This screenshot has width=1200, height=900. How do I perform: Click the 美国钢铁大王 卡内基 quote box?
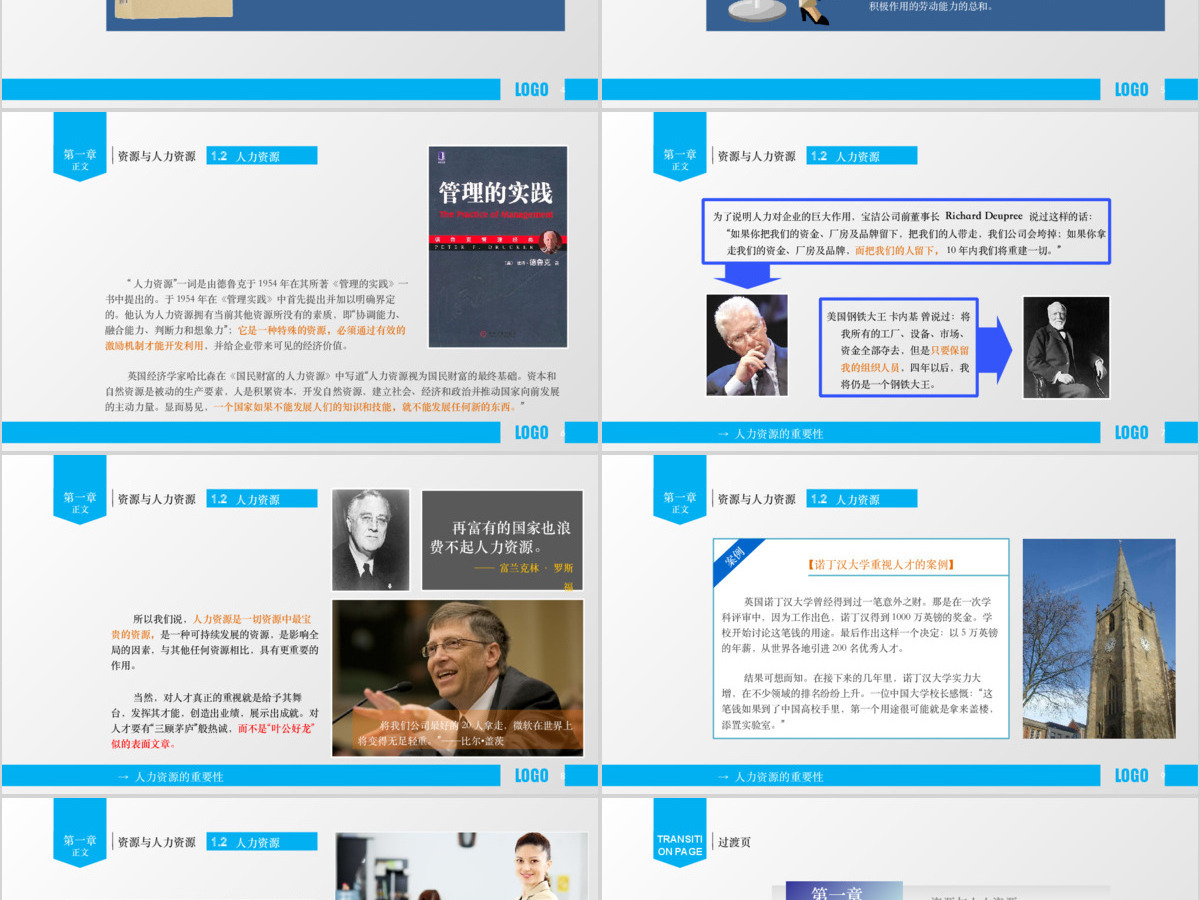[898, 348]
